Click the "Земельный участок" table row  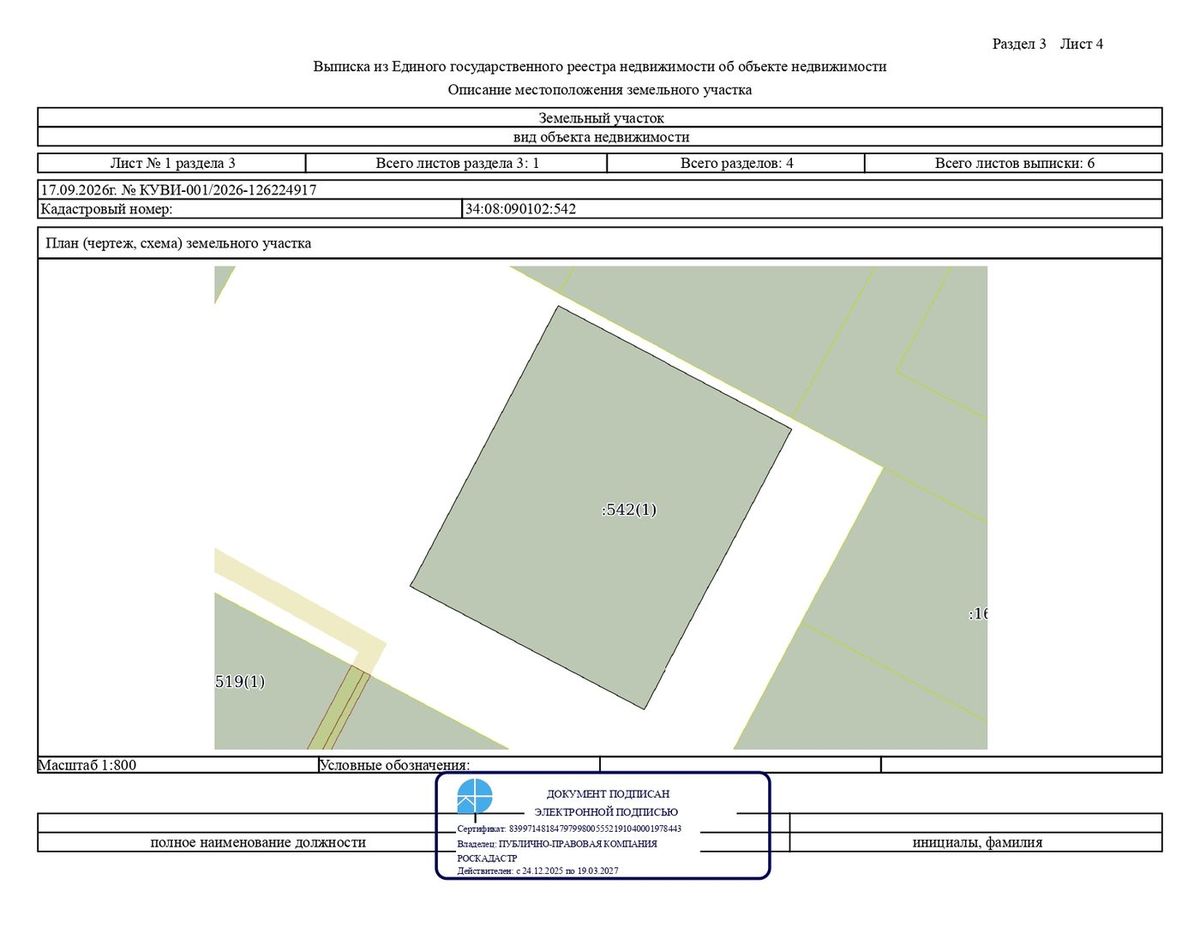[600, 118]
